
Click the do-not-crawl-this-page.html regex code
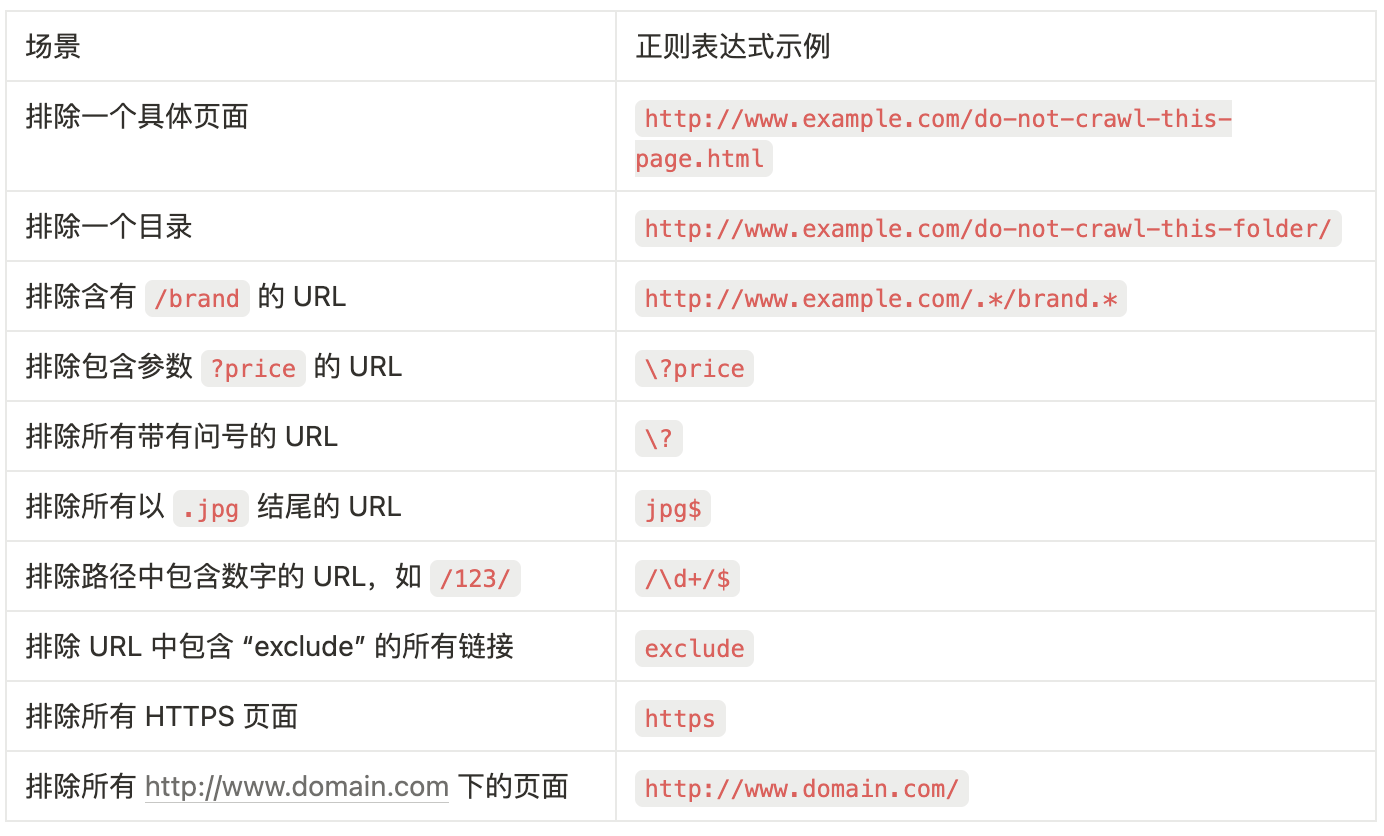coord(934,138)
